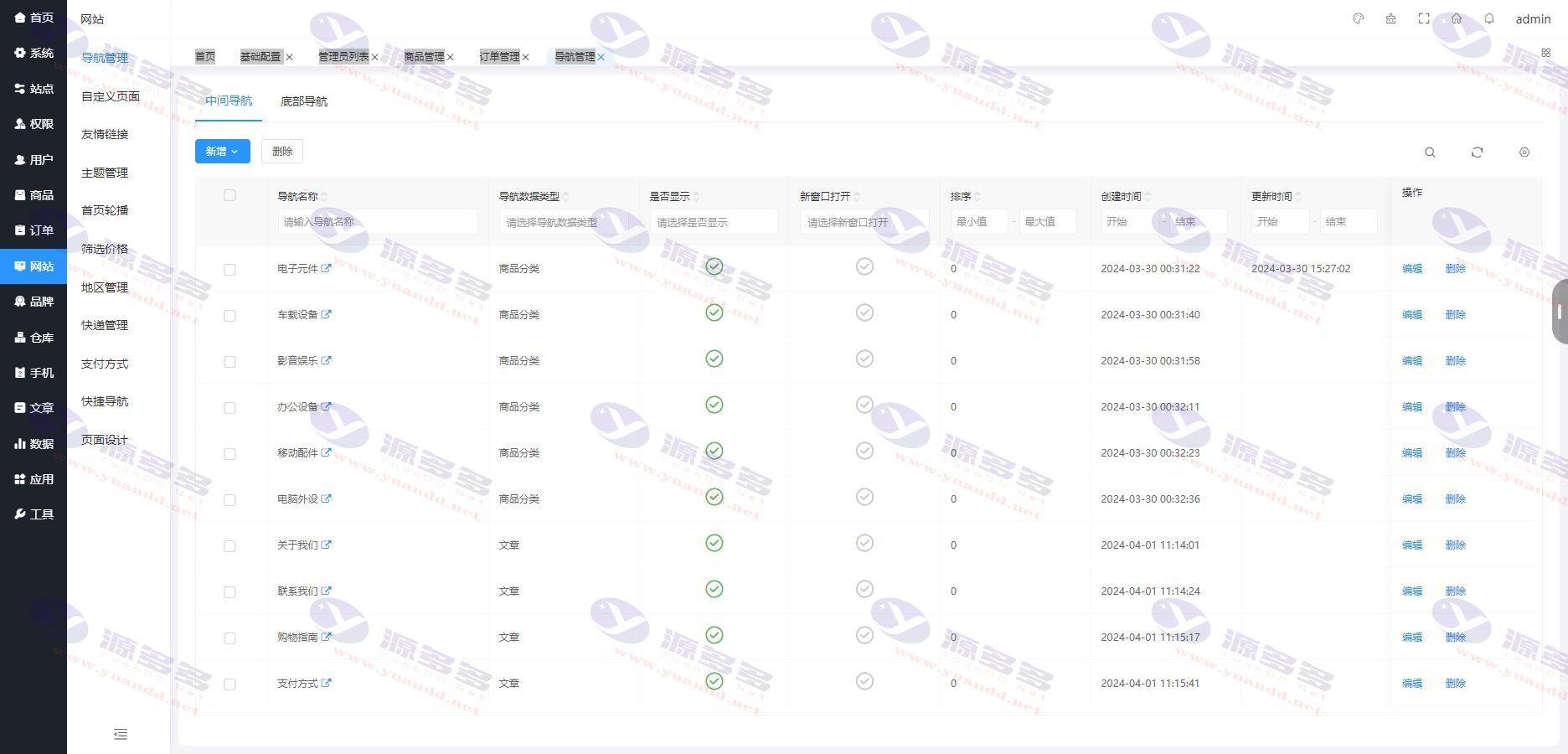
Task: Collapse the submenu with the fold icon
Action: tap(121, 734)
